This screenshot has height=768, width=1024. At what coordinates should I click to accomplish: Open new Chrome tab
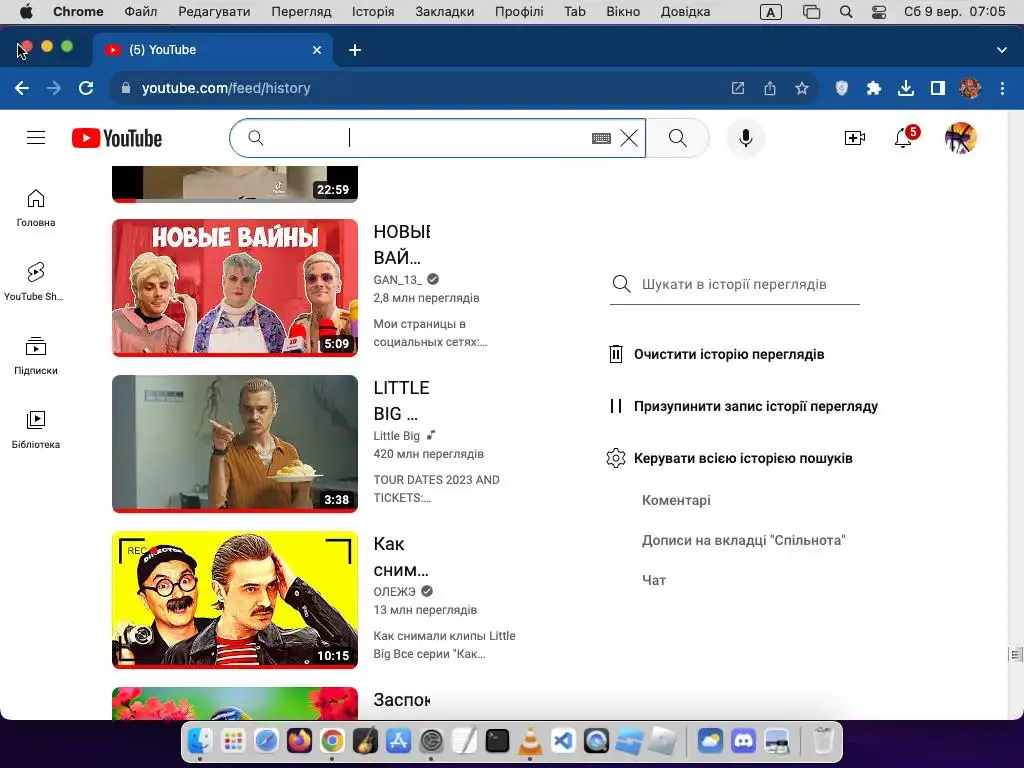[x=355, y=50]
